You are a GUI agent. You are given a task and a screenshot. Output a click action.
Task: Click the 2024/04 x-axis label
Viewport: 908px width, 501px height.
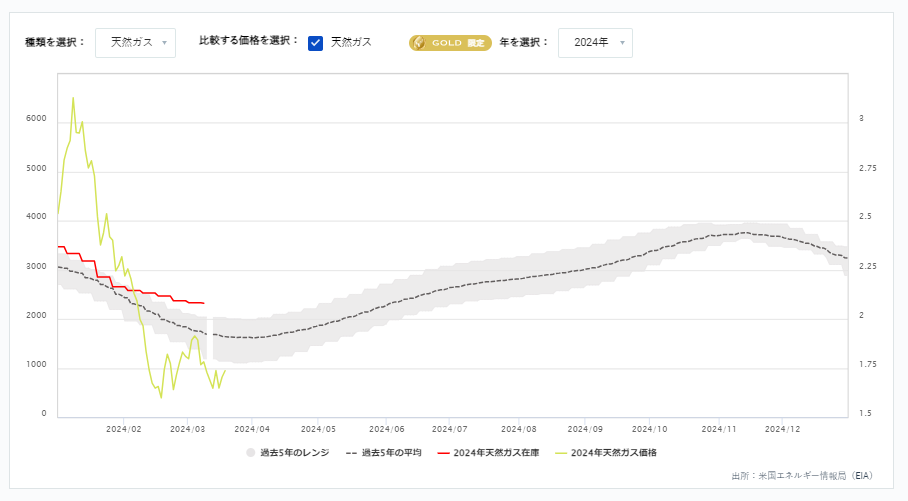click(x=252, y=429)
